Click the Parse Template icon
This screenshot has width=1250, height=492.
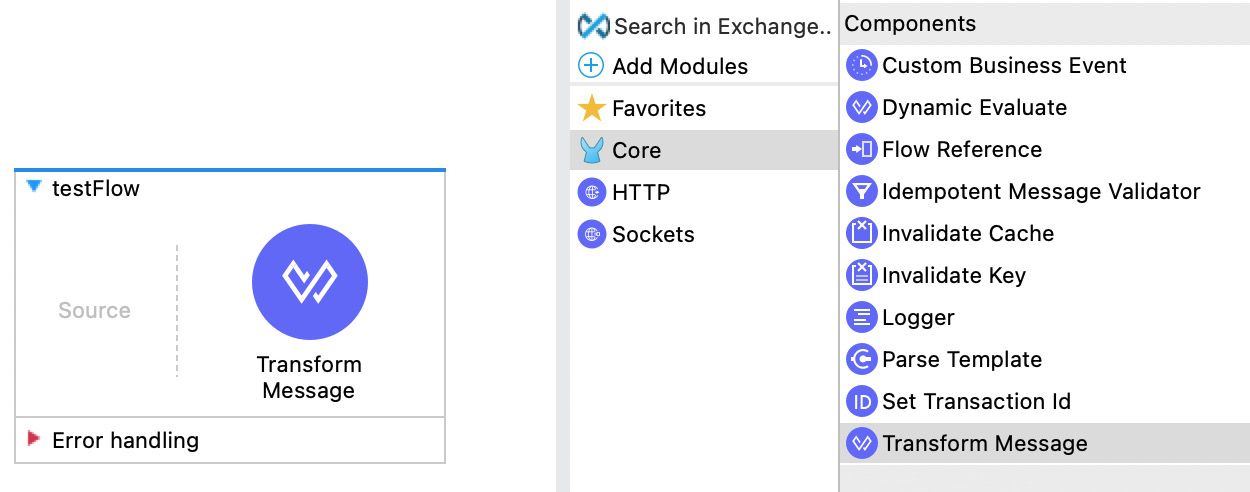[x=861, y=360]
